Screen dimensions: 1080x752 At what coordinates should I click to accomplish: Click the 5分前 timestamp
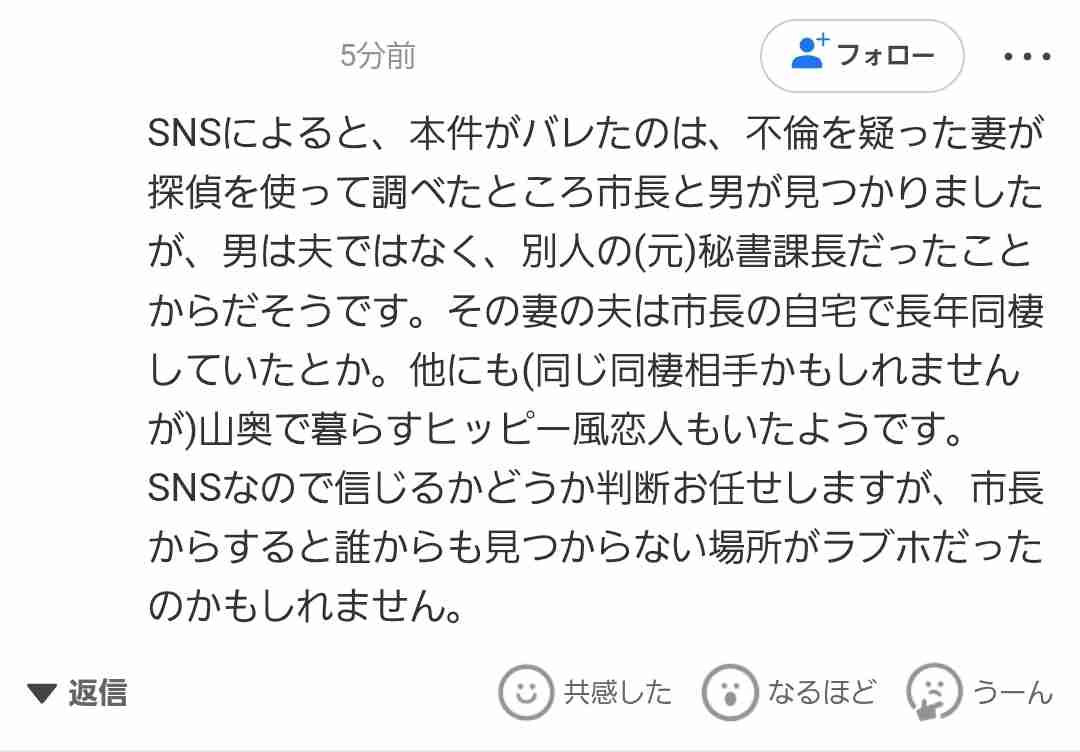[377, 56]
